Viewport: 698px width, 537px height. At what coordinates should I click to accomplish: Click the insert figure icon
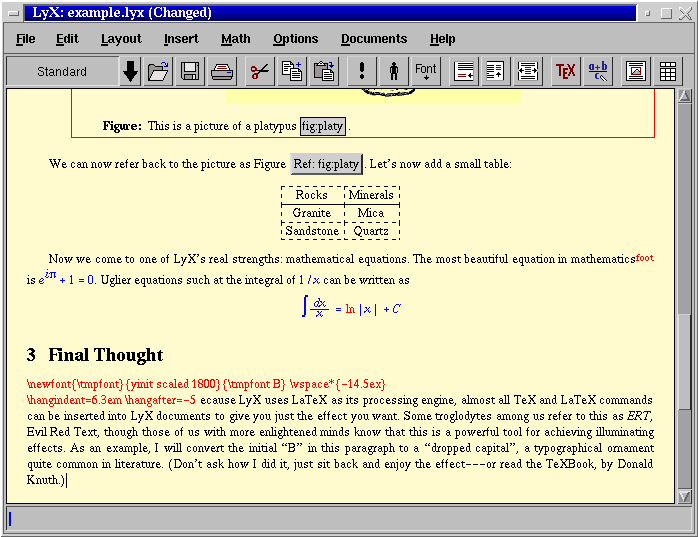pyautogui.click(x=636, y=71)
